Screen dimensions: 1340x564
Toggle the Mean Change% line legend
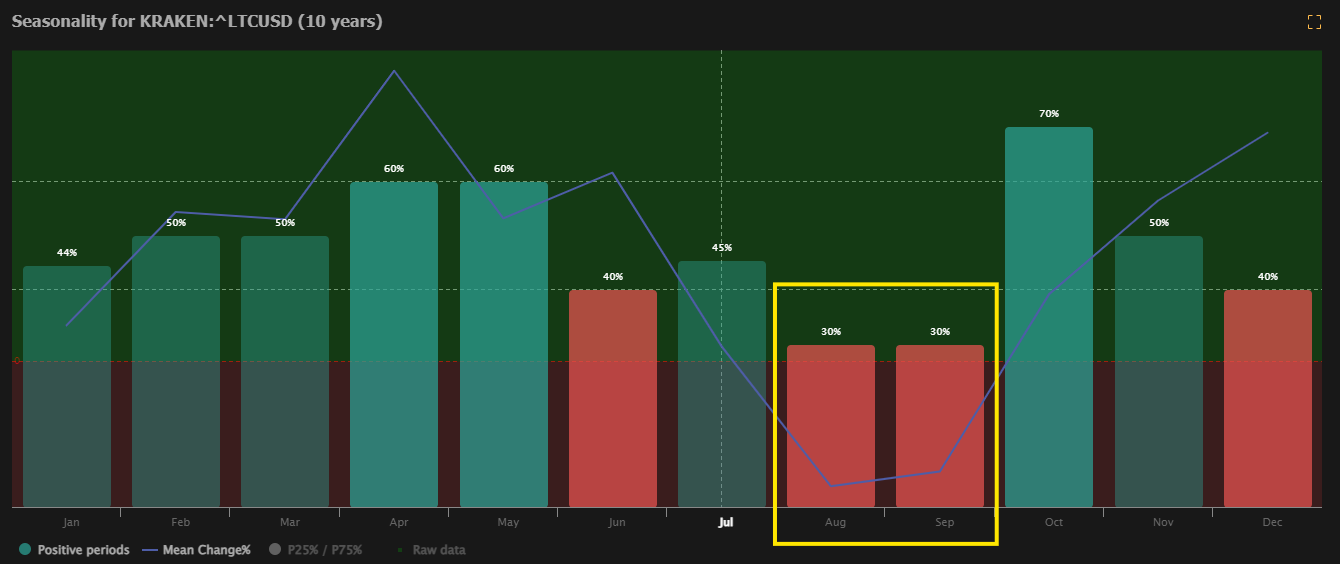[196, 550]
